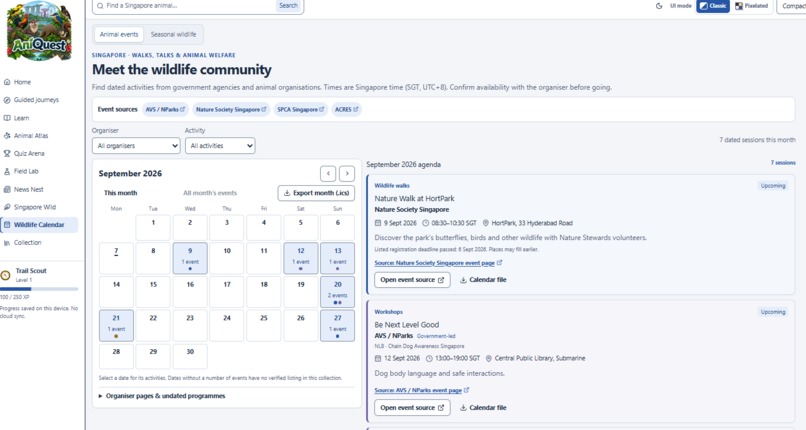Select the Compact option at top right

click(792, 6)
